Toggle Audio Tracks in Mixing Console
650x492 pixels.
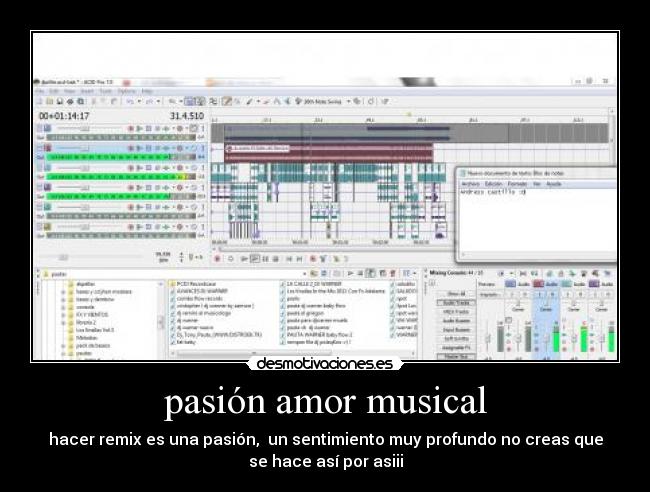pos(456,303)
